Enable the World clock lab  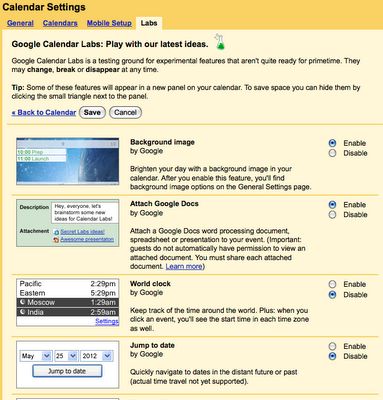pos(332,284)
